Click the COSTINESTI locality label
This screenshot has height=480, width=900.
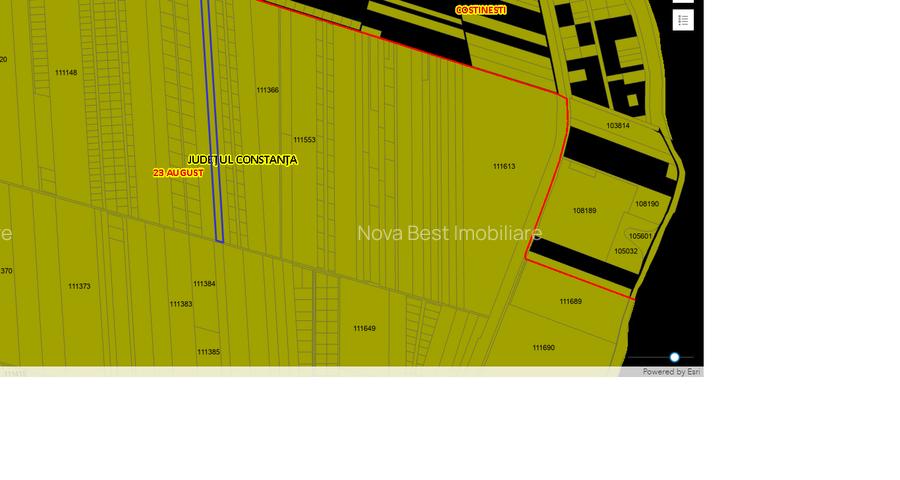[481, 10]
